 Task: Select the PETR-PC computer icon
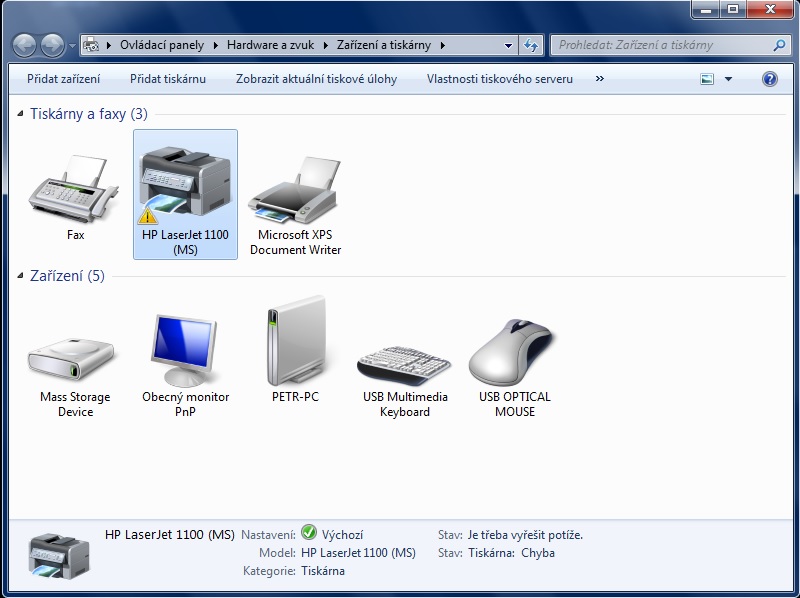click(x=295, y=341)
